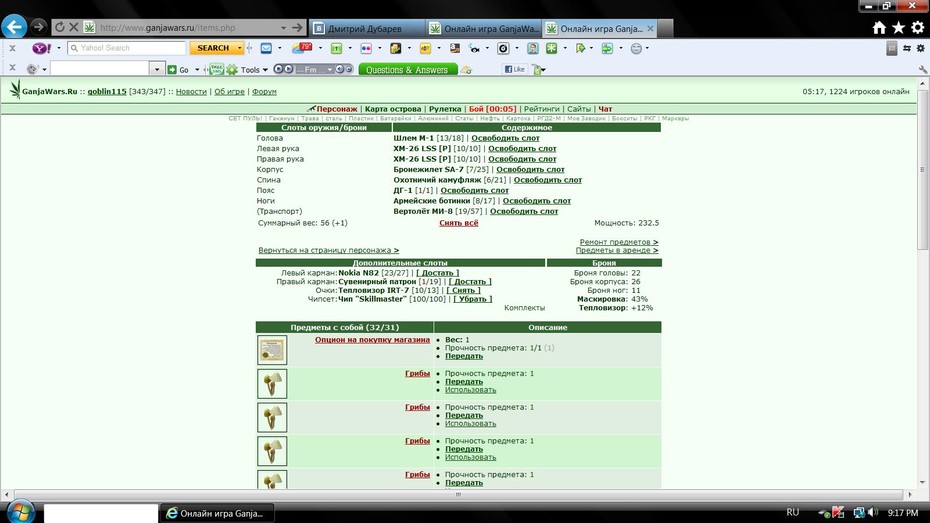Open browser settings gear icon

pos(918,27)
